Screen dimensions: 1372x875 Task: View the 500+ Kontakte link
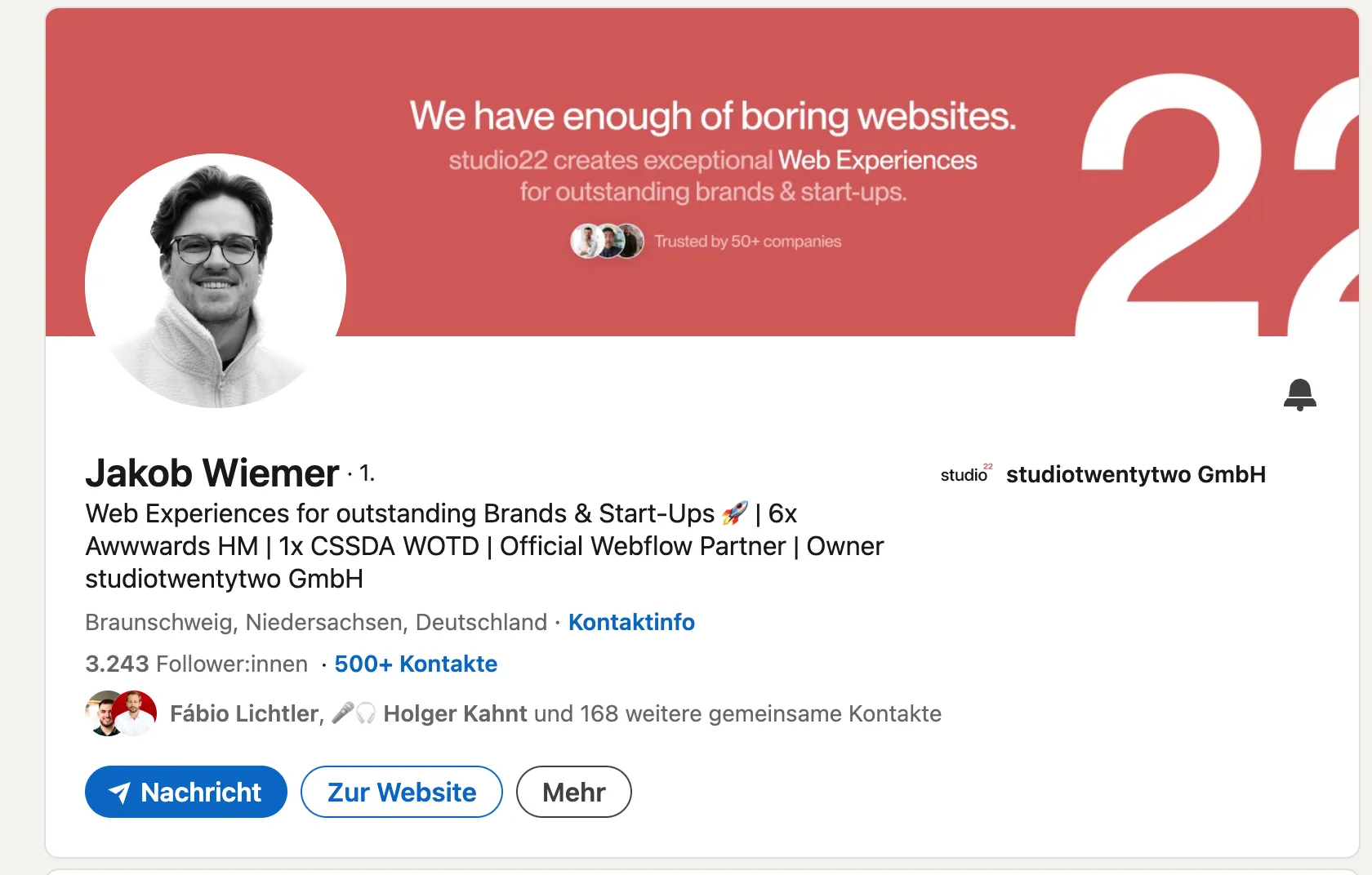[416, 664]
